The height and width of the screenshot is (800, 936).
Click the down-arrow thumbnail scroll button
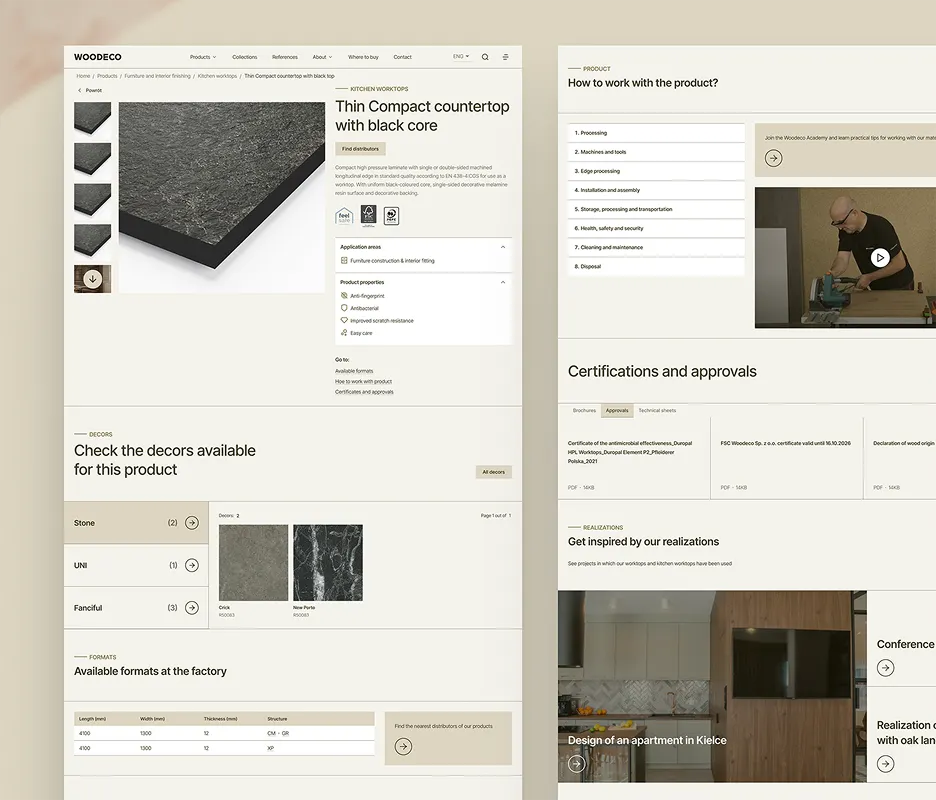pyautogui.click(x=93, y=279)
